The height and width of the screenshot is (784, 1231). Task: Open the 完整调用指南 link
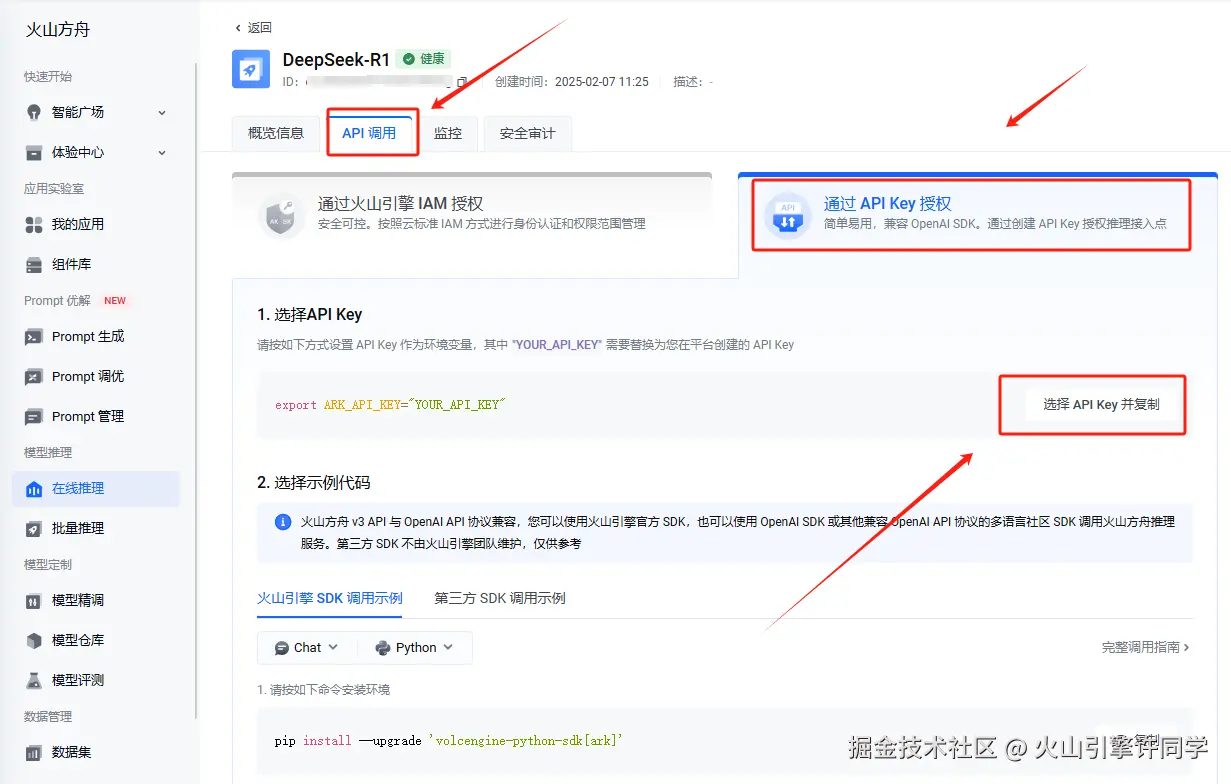[x=1146, y=647]
